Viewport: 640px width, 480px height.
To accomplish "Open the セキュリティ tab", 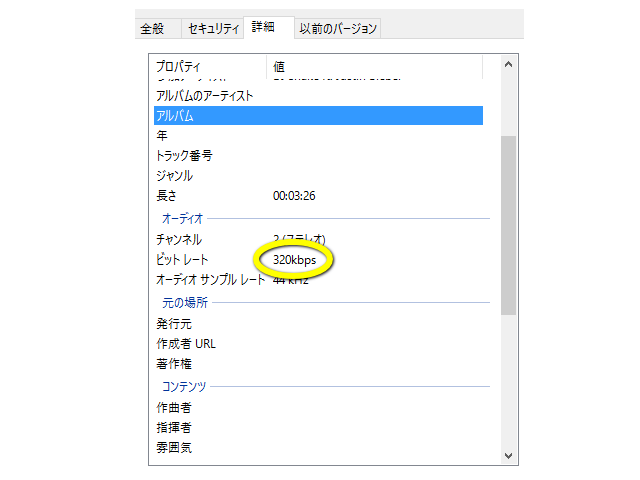I will (212, 29).
